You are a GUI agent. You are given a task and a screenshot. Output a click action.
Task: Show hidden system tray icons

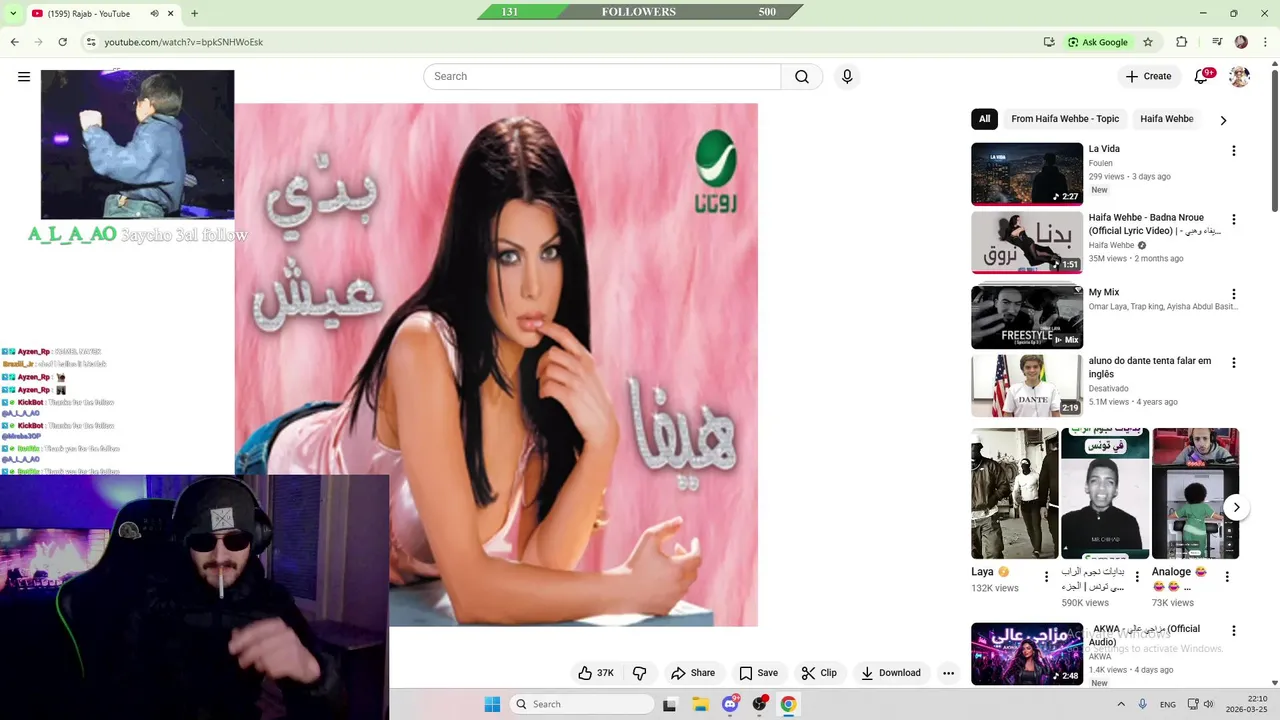[x=1120, y=704]
